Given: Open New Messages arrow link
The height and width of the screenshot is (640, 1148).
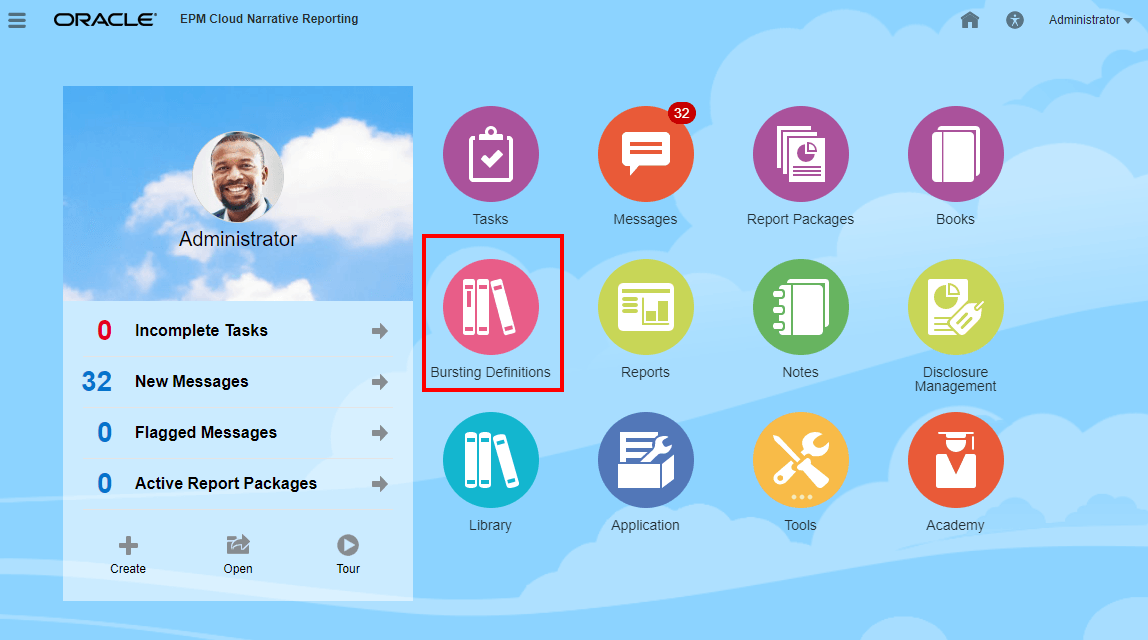Looking at the screenshot, I should [379, 382].
